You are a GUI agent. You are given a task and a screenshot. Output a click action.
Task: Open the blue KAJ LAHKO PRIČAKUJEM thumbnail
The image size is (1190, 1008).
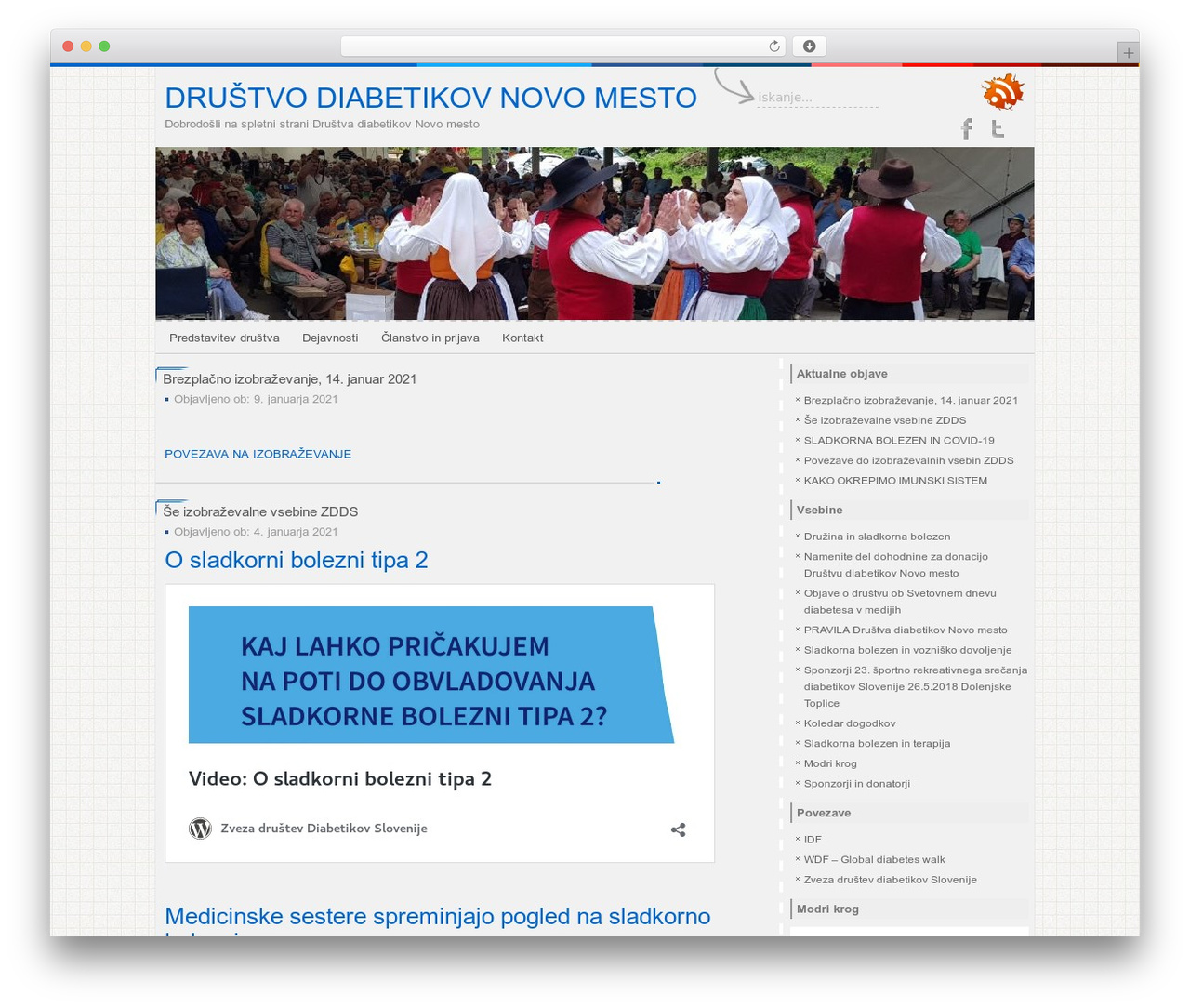click(431, 675)
